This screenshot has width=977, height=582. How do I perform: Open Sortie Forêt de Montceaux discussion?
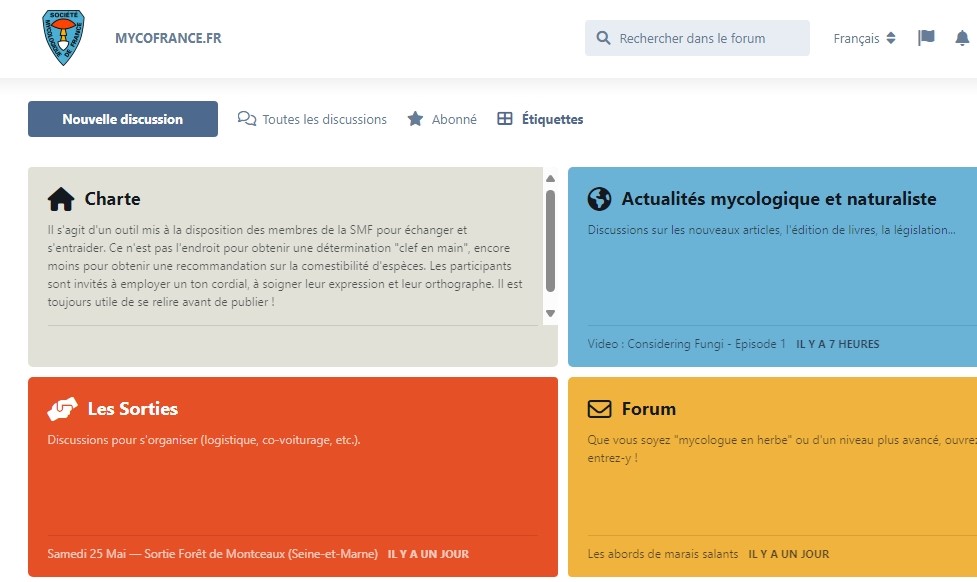point(212,554)
